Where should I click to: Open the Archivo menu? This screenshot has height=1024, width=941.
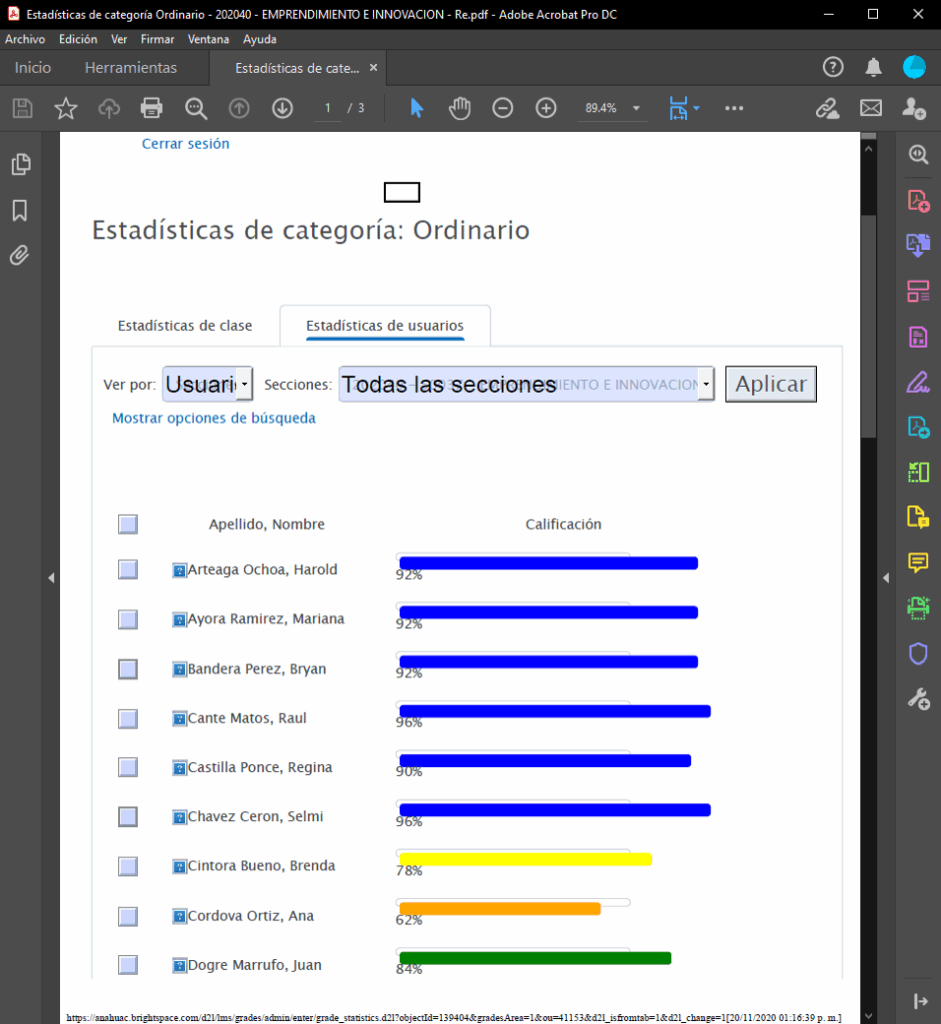pyautogui.click(x=25, y=39)
